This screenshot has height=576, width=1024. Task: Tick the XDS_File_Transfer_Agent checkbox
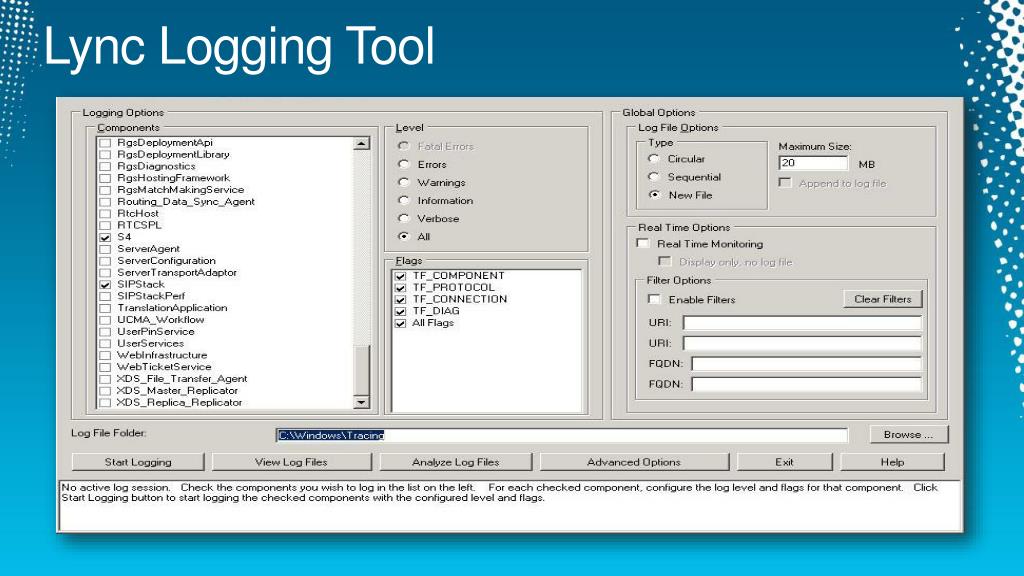pos(105,379)
